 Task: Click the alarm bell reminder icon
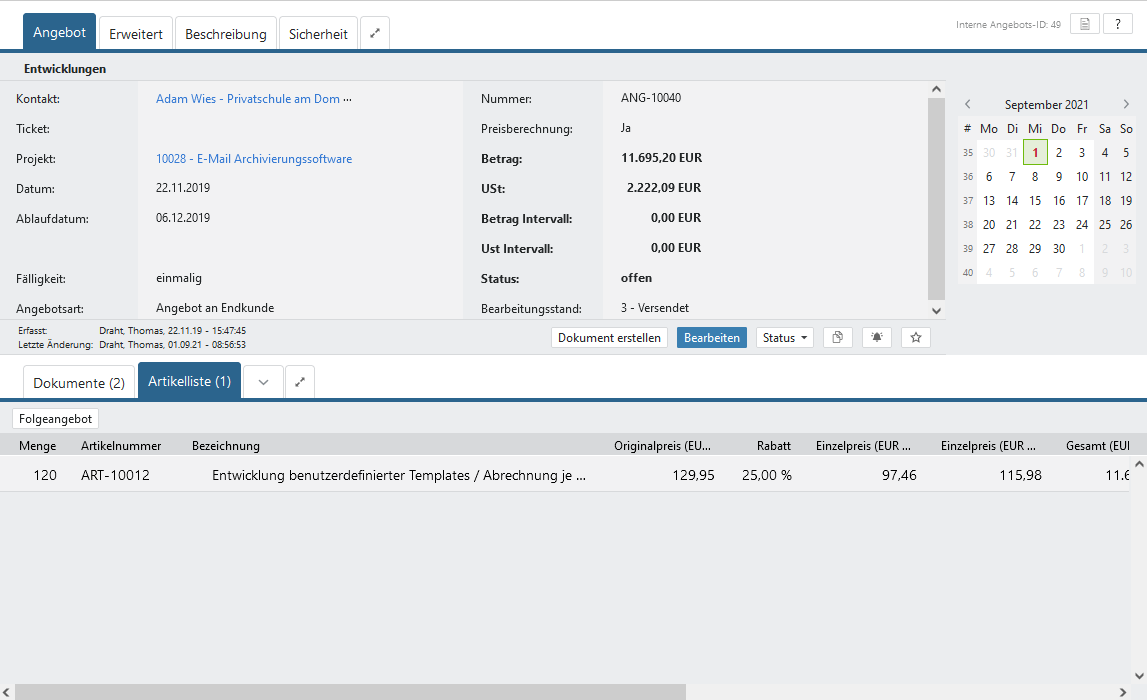(x=877, y=338)
